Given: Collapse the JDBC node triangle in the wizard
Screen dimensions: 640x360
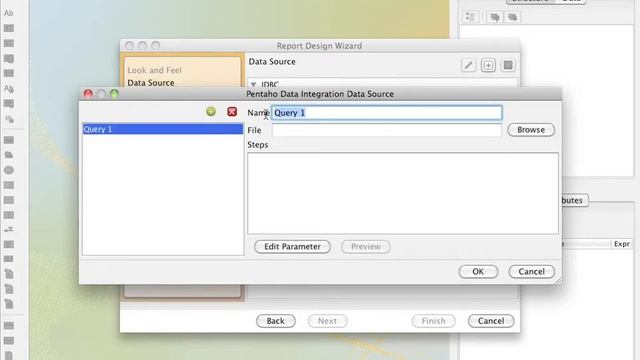Looking at the screenshot, I should tap(253, 84).
